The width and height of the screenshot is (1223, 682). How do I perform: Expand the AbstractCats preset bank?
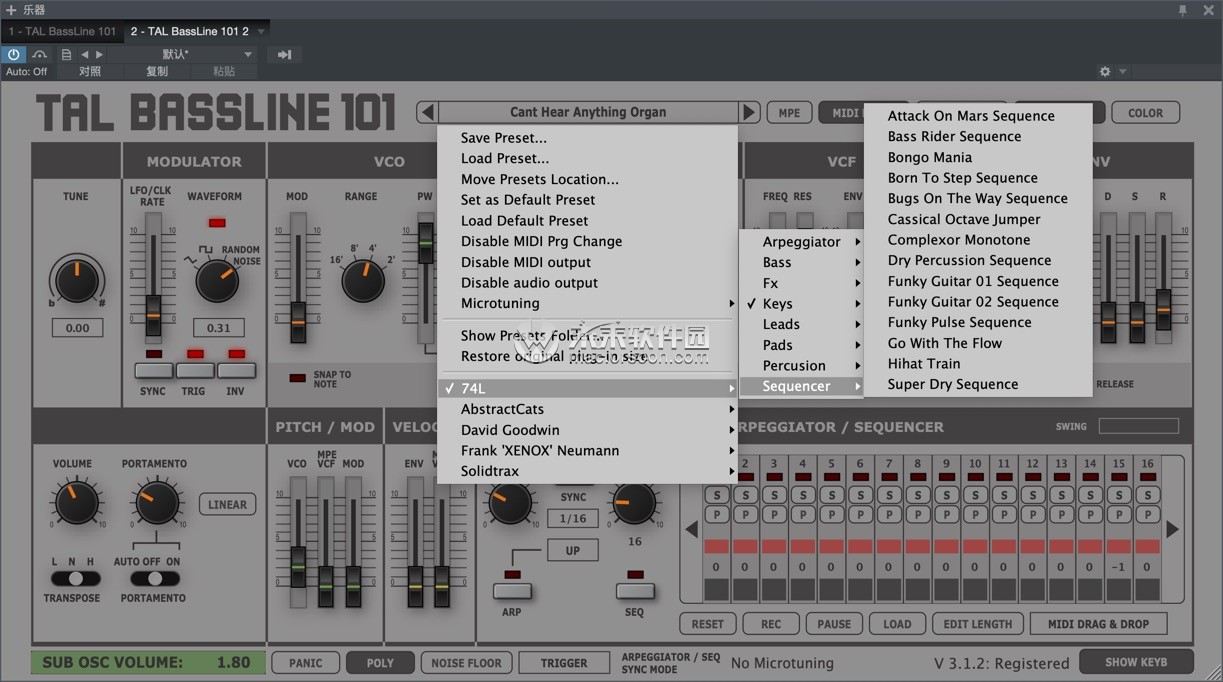pyautogui.click(x=588, y=409)
